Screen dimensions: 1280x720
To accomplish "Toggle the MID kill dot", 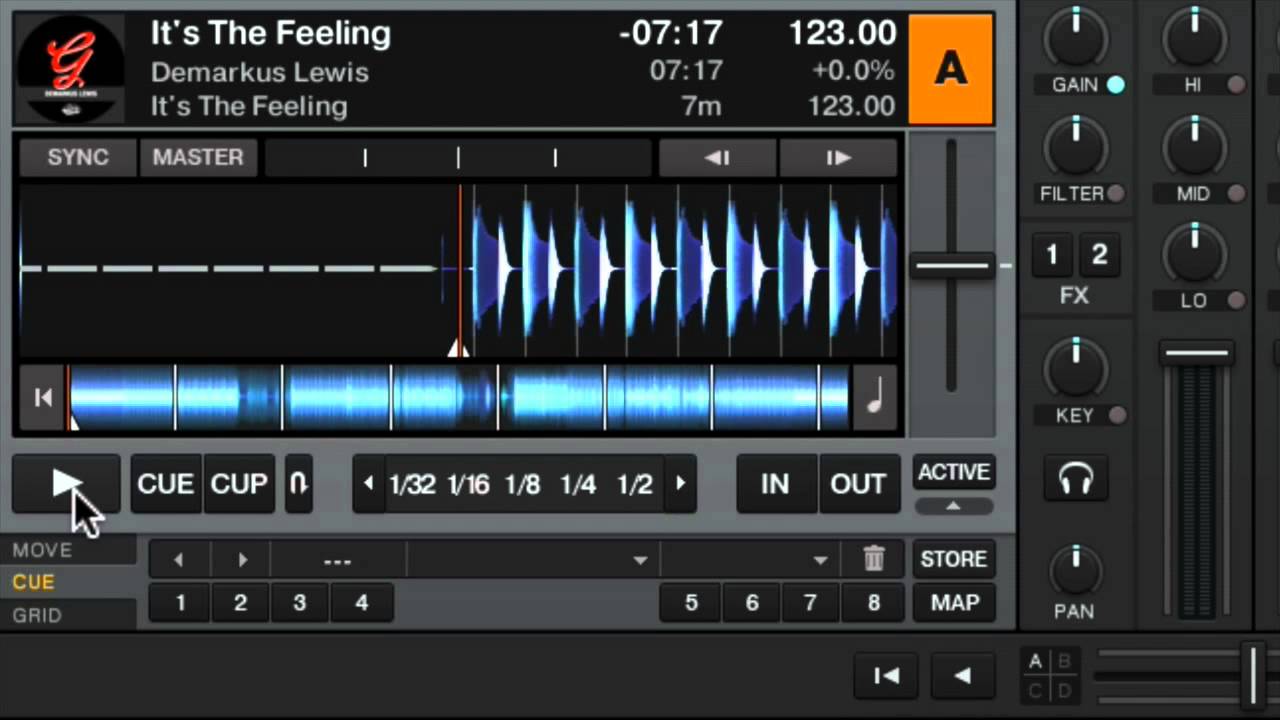I will coord(1237,193).
